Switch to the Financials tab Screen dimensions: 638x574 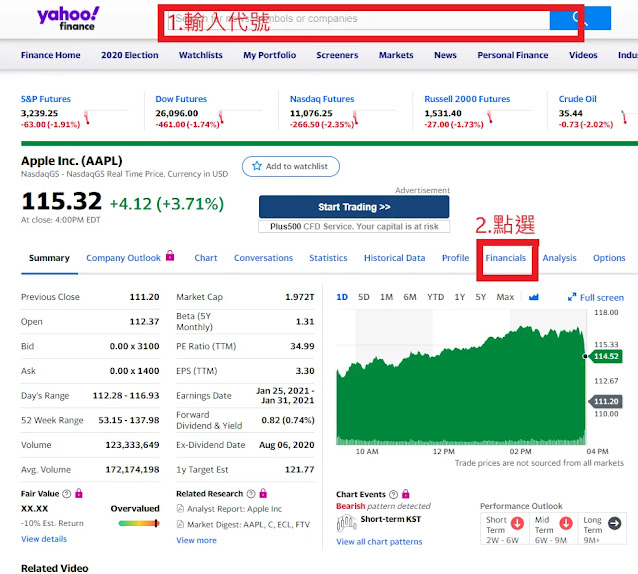click(506, 258)
